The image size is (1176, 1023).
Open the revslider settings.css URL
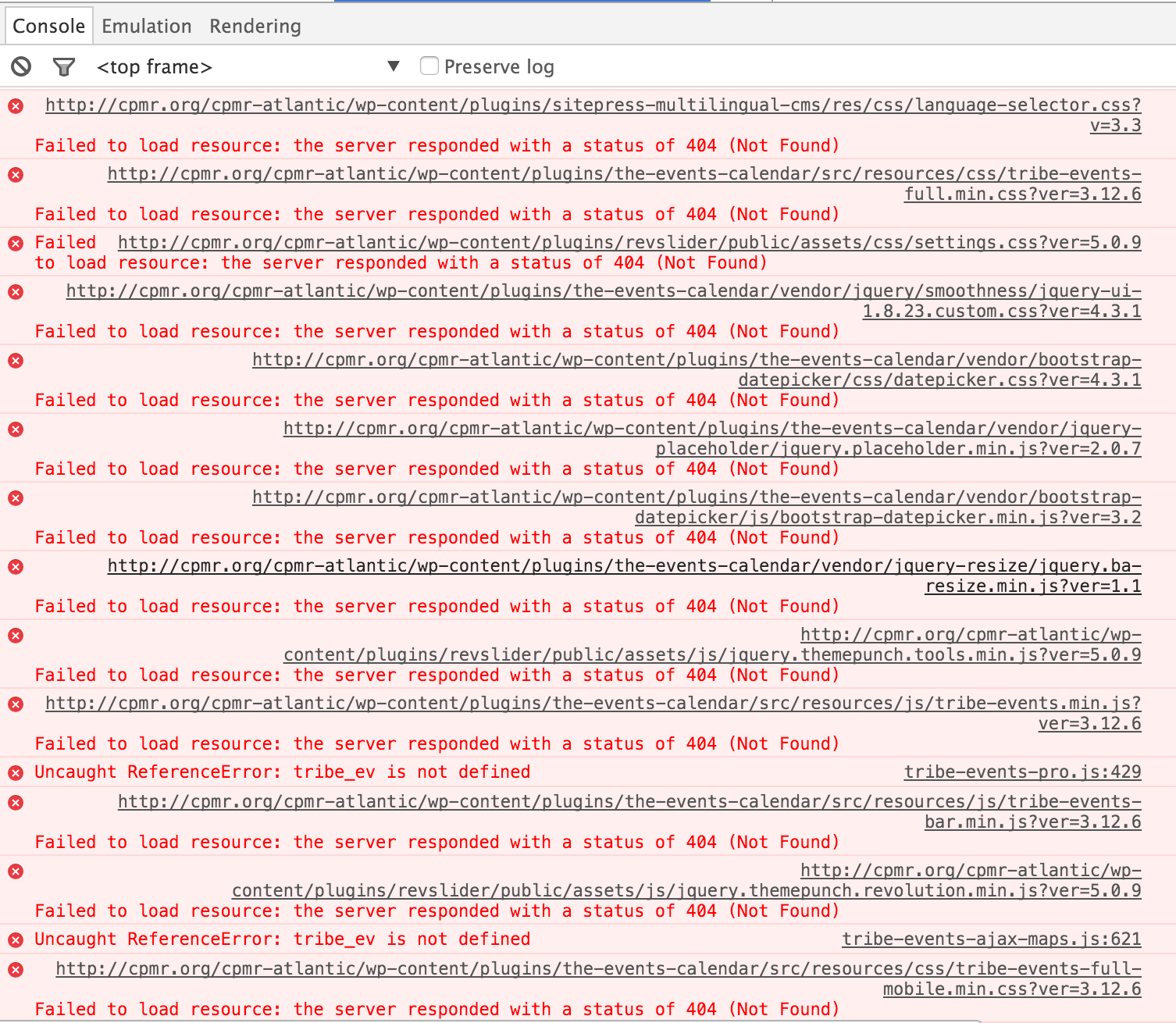[x=629, y=243]
